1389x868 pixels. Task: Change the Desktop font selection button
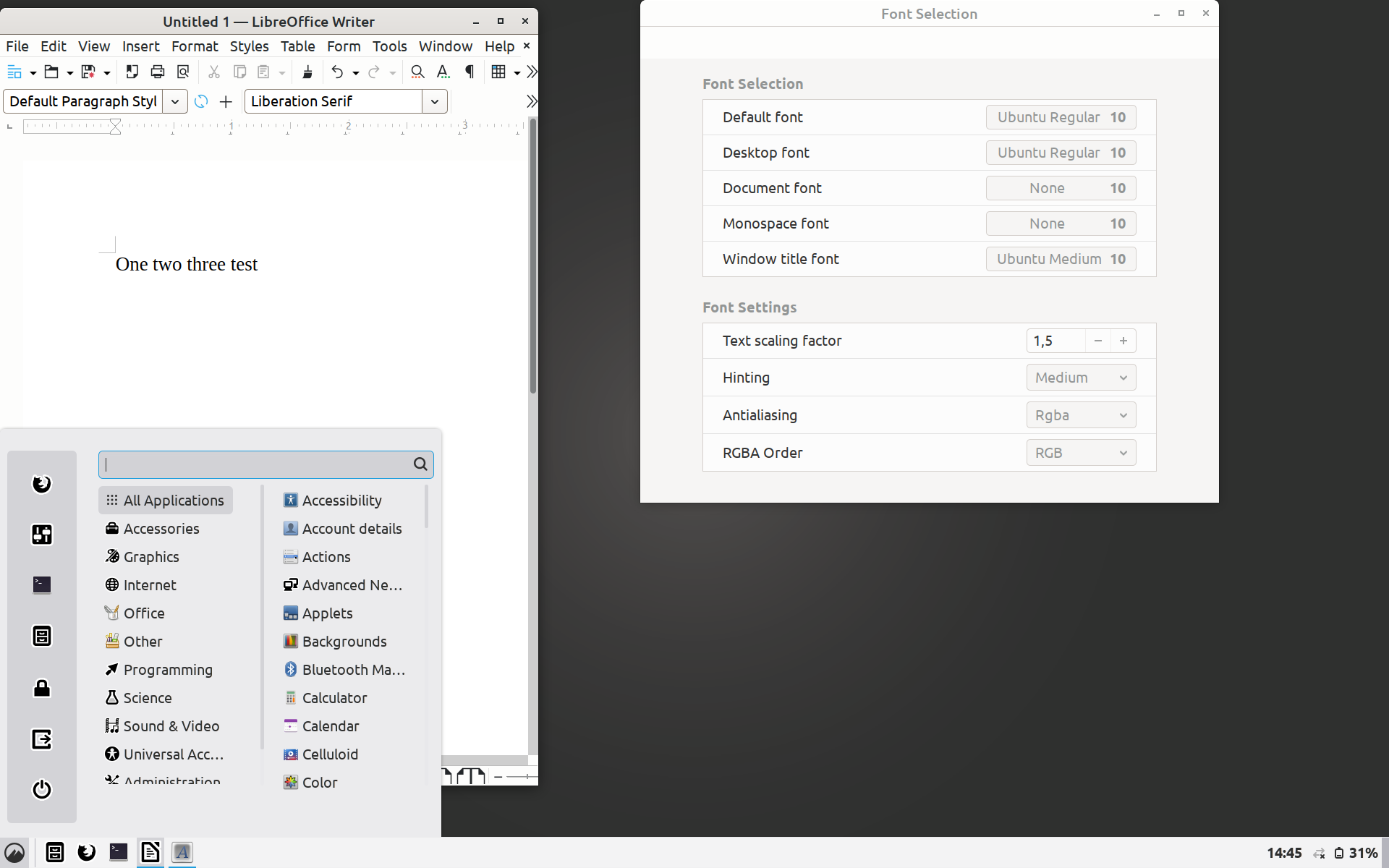point(1061,153)
